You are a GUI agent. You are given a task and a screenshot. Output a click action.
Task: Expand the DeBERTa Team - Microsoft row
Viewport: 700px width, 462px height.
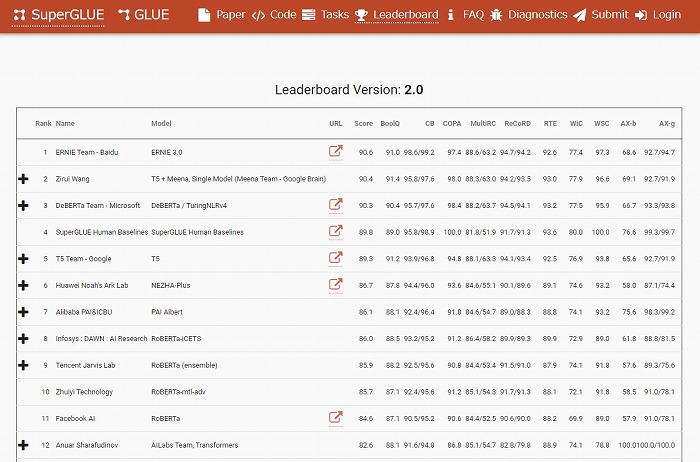coord(23,205)
